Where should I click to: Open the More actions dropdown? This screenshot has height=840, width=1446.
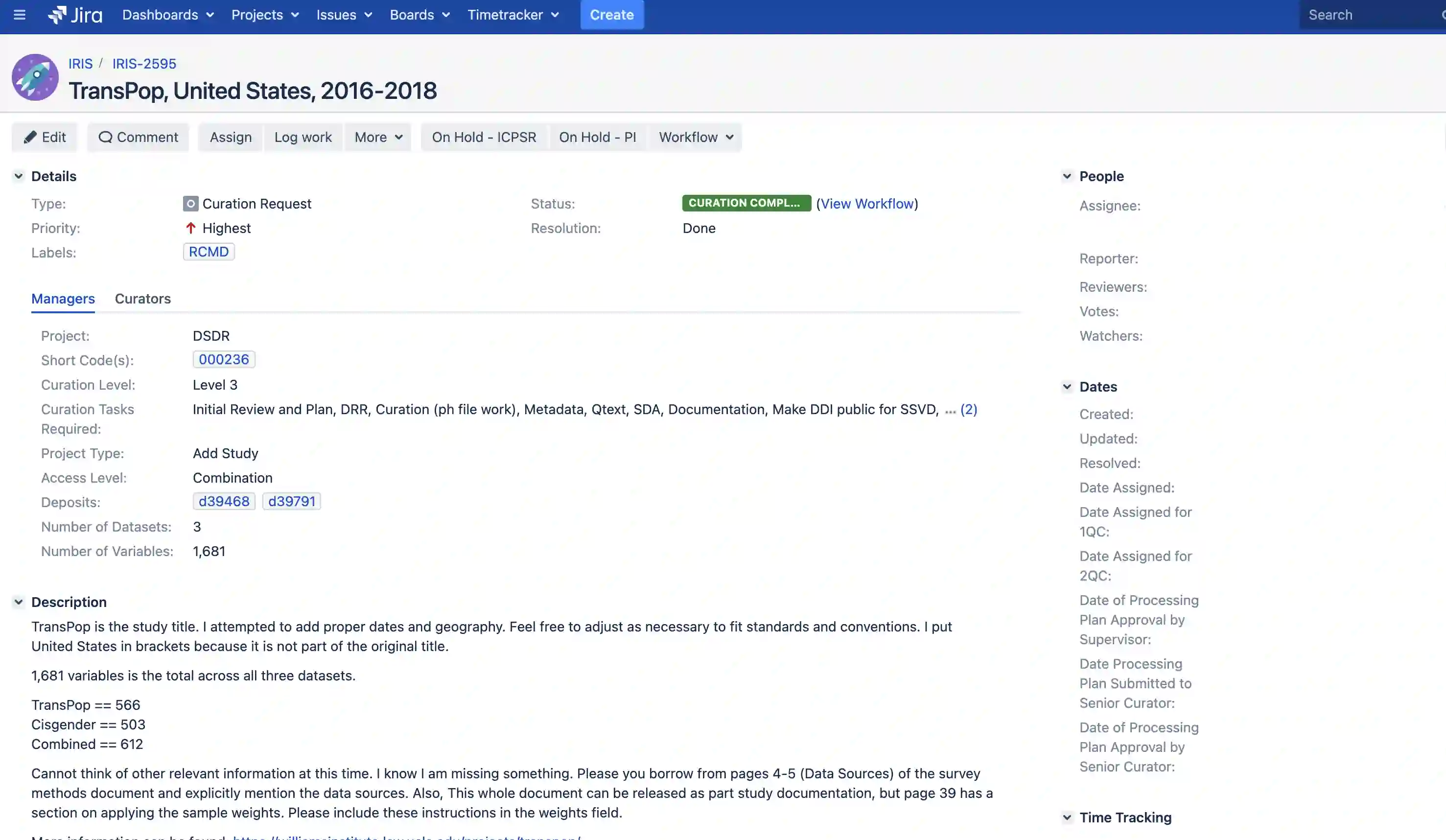[378, 137]
